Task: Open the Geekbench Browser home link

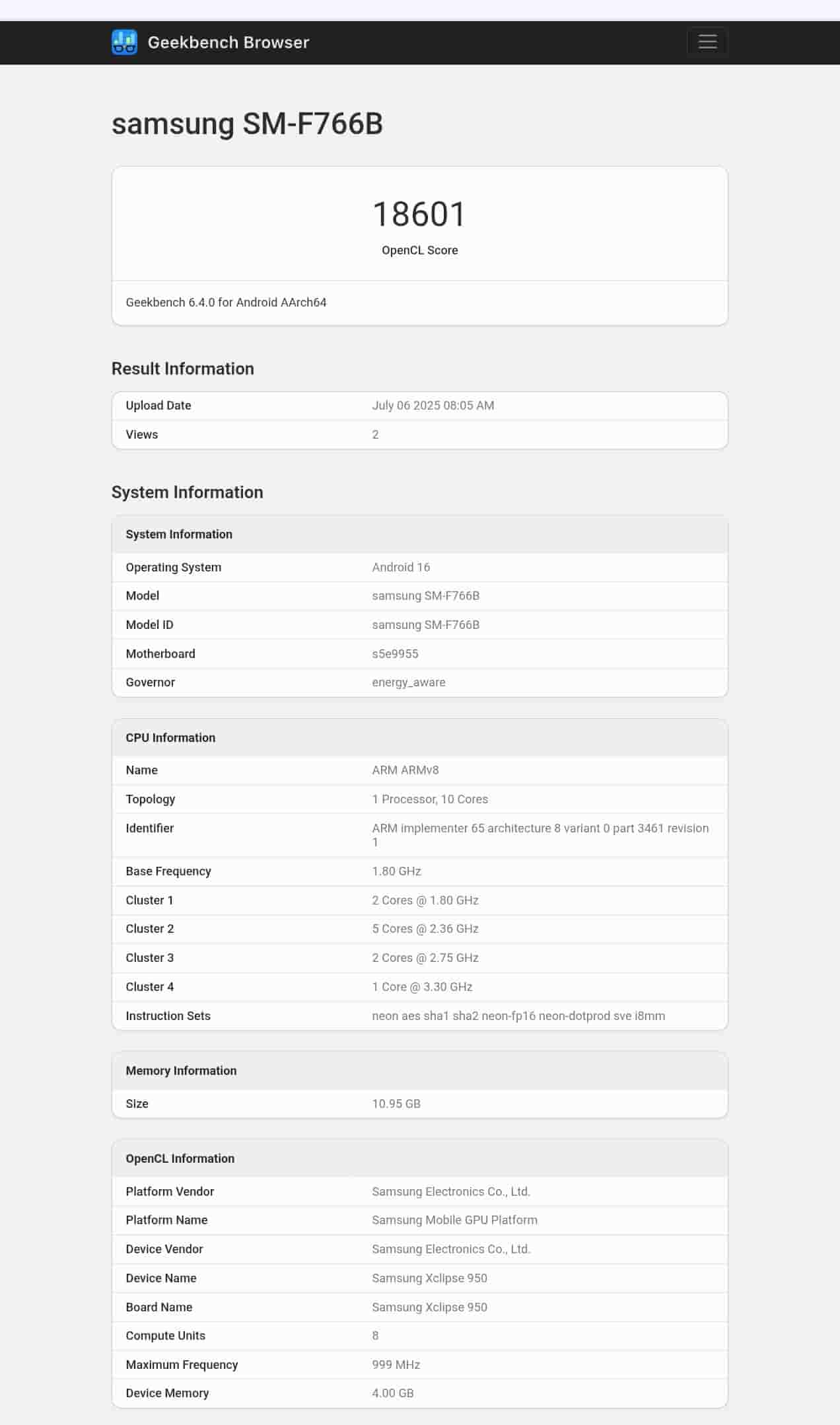Action: pos(228,42)
